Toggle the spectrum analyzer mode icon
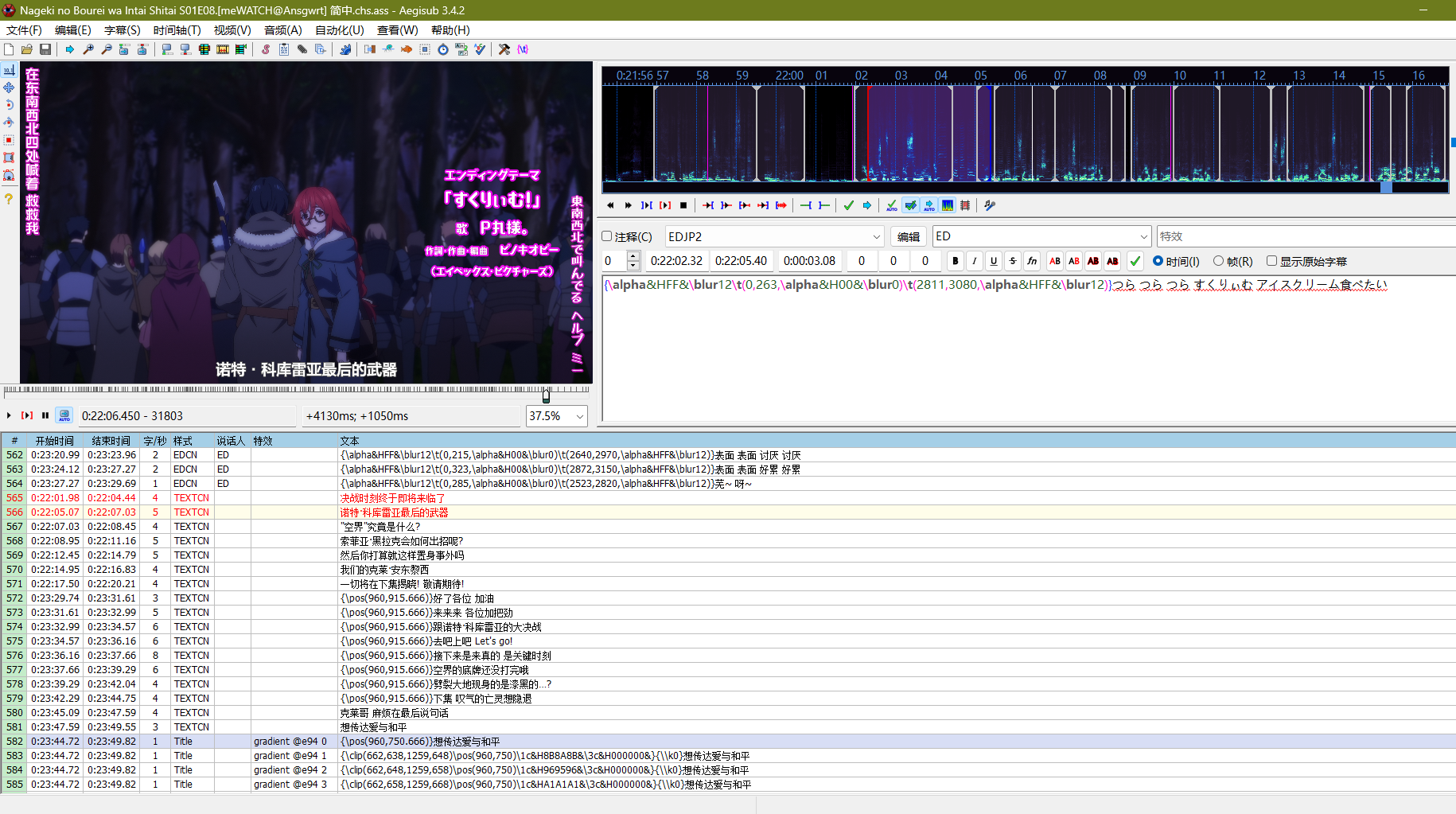The image size is (1456, 814). point(948,205)
